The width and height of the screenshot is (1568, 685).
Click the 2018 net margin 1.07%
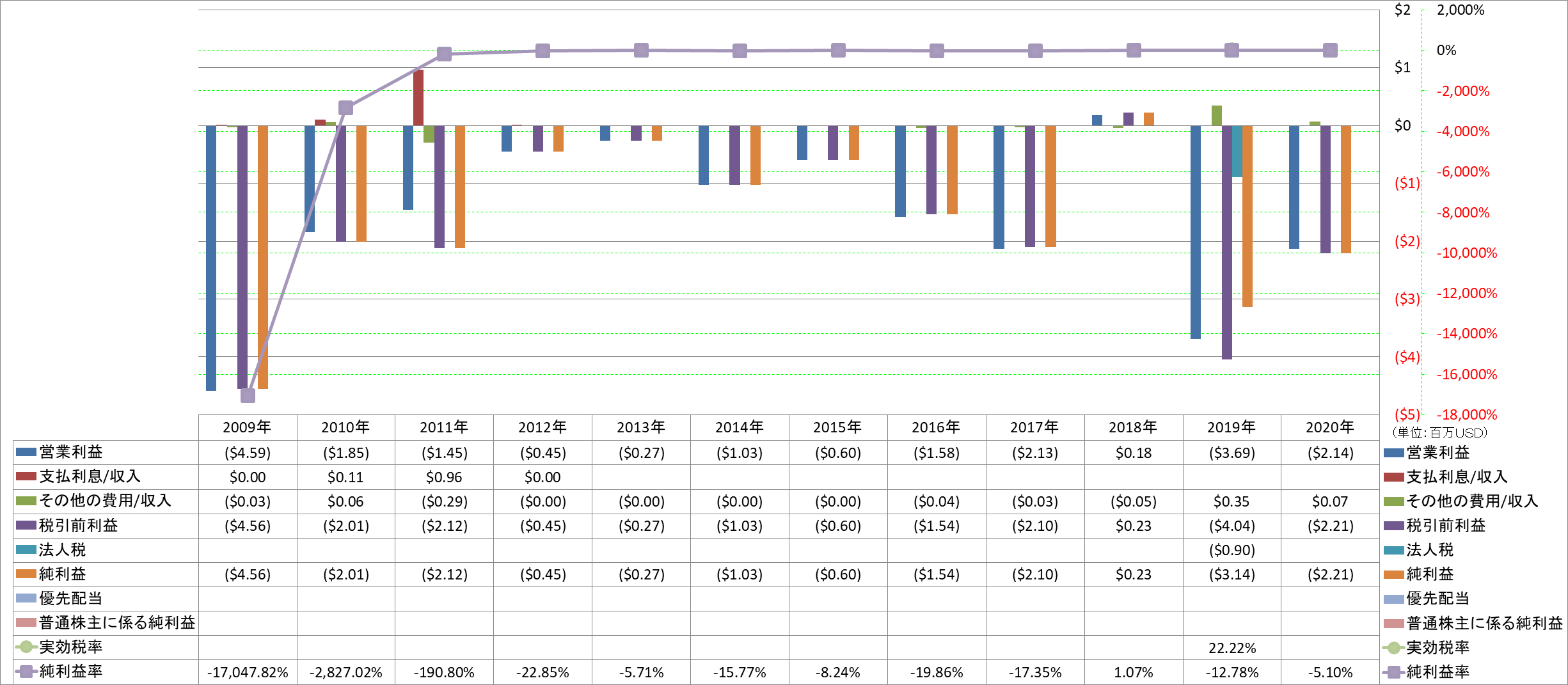coord(1134,672)
